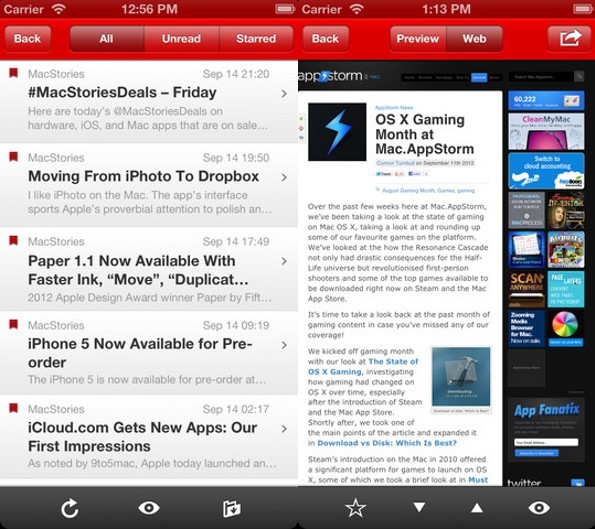595x529 pixels.
Task: Tap the mark-all-read folder icon
Action: coord(231,509)
